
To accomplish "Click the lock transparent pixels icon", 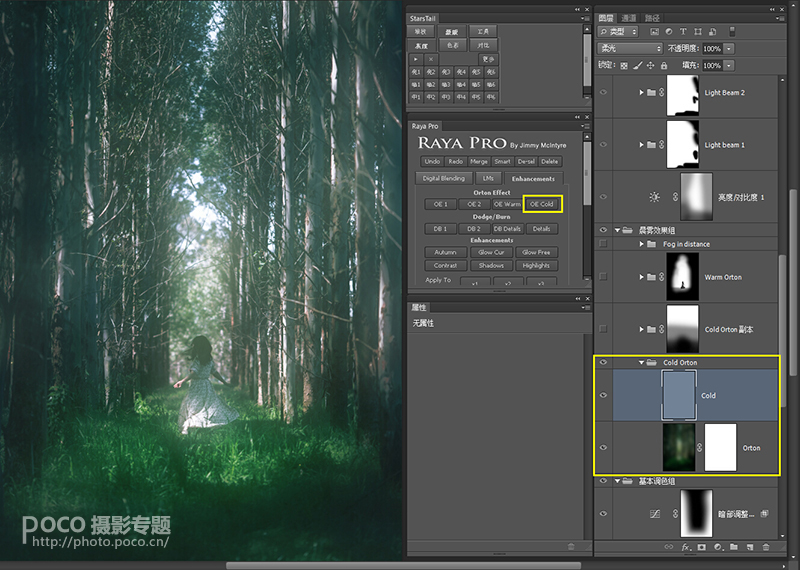I will [x=624, y=66].
